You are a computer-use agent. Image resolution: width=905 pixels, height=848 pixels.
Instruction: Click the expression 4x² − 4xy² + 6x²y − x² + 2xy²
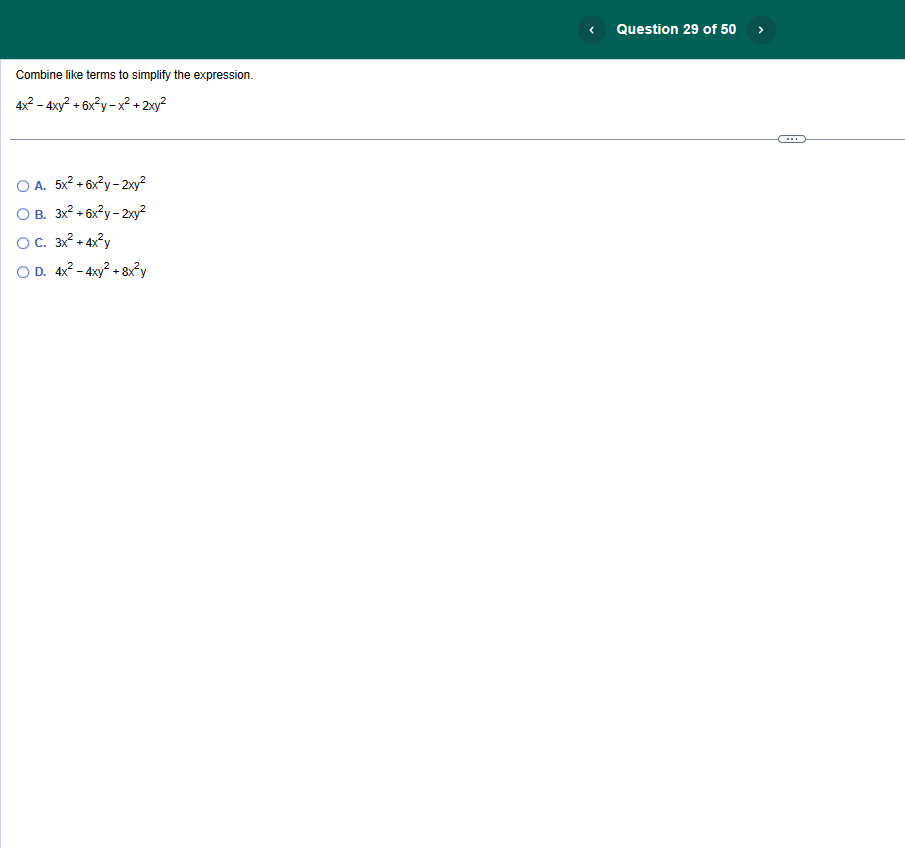point(90,103)
